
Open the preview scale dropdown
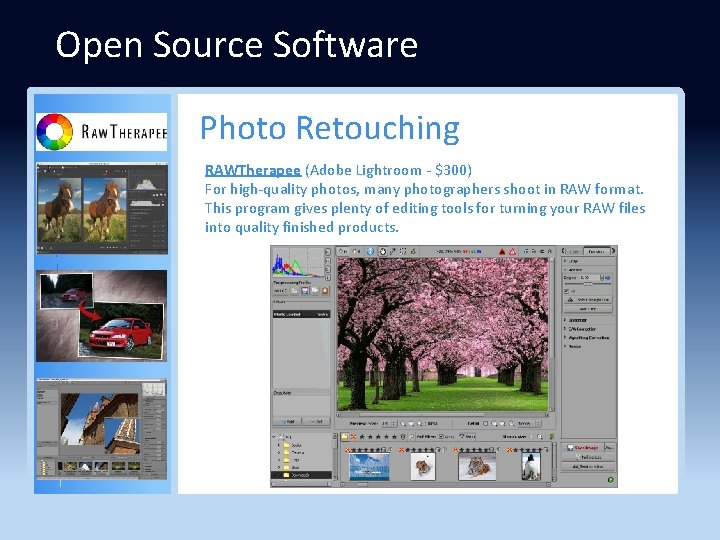point(389,423)
